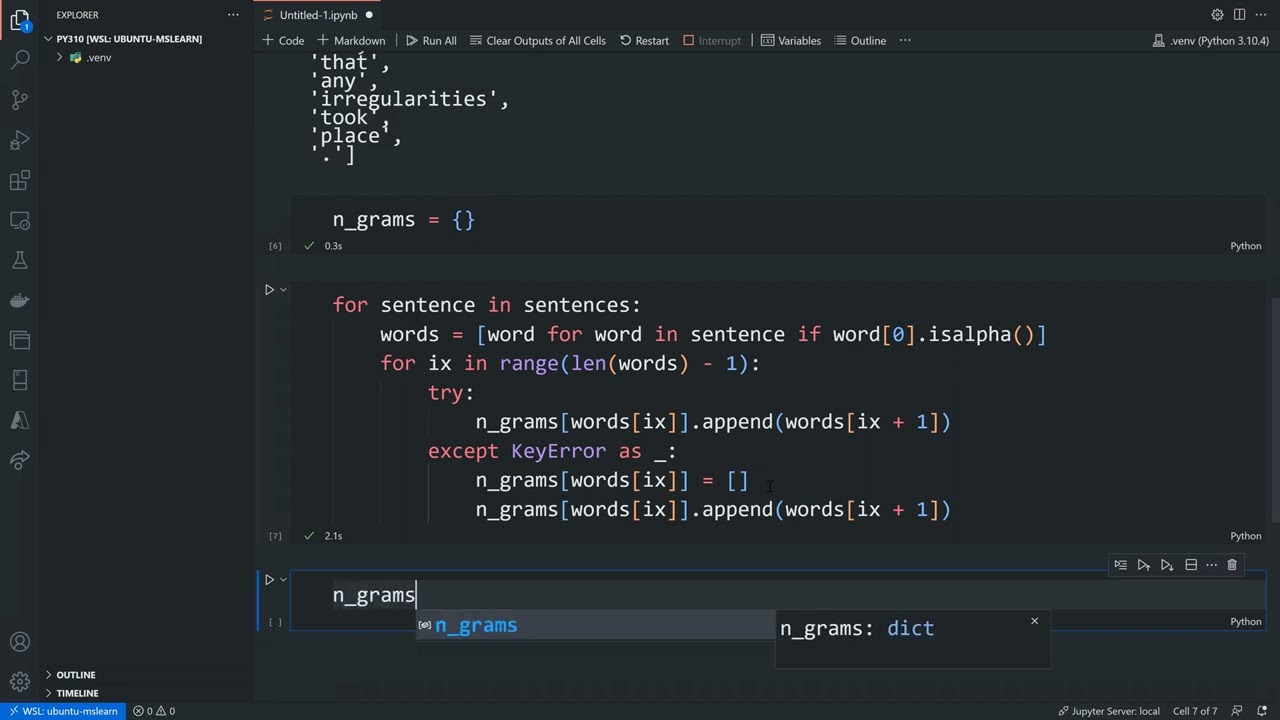Open run options dropdown for for-loop cell
Screen dimensions: 1280x720
point(283,290)
